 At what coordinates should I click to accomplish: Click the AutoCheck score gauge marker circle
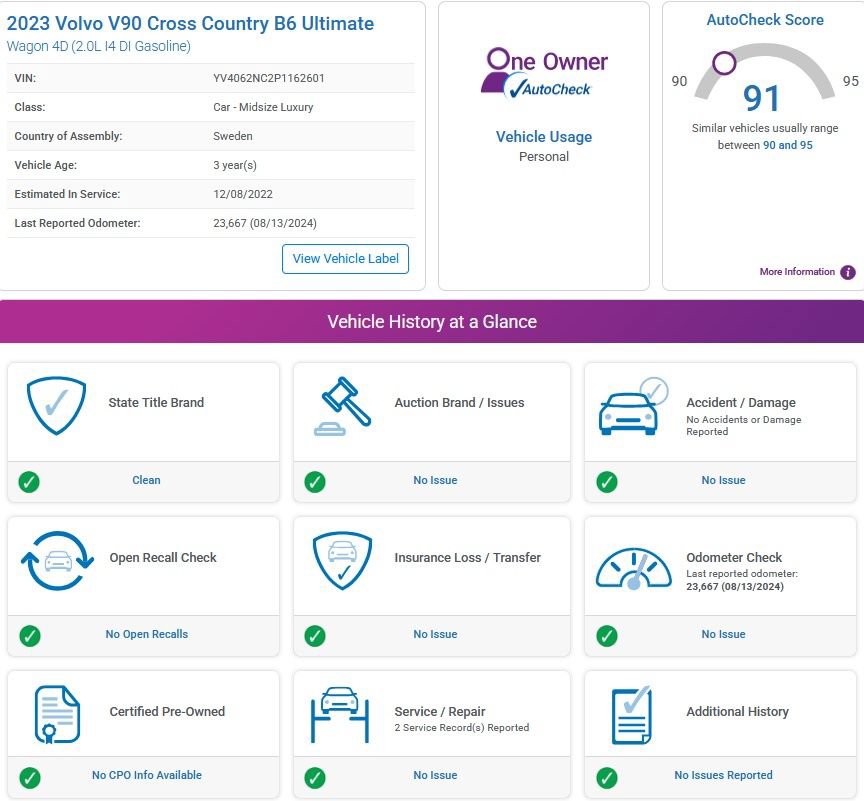724,63
